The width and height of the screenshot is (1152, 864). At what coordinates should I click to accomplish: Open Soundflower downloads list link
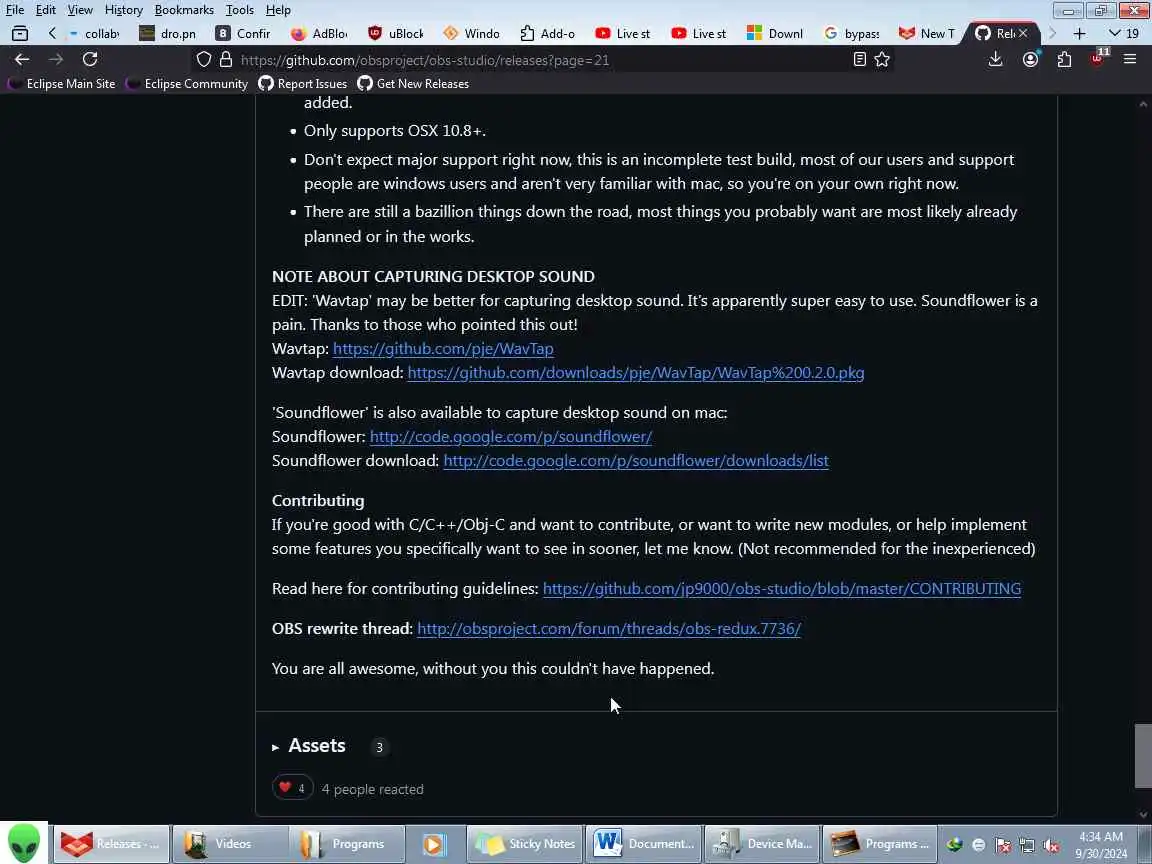[x=636, y=461]
